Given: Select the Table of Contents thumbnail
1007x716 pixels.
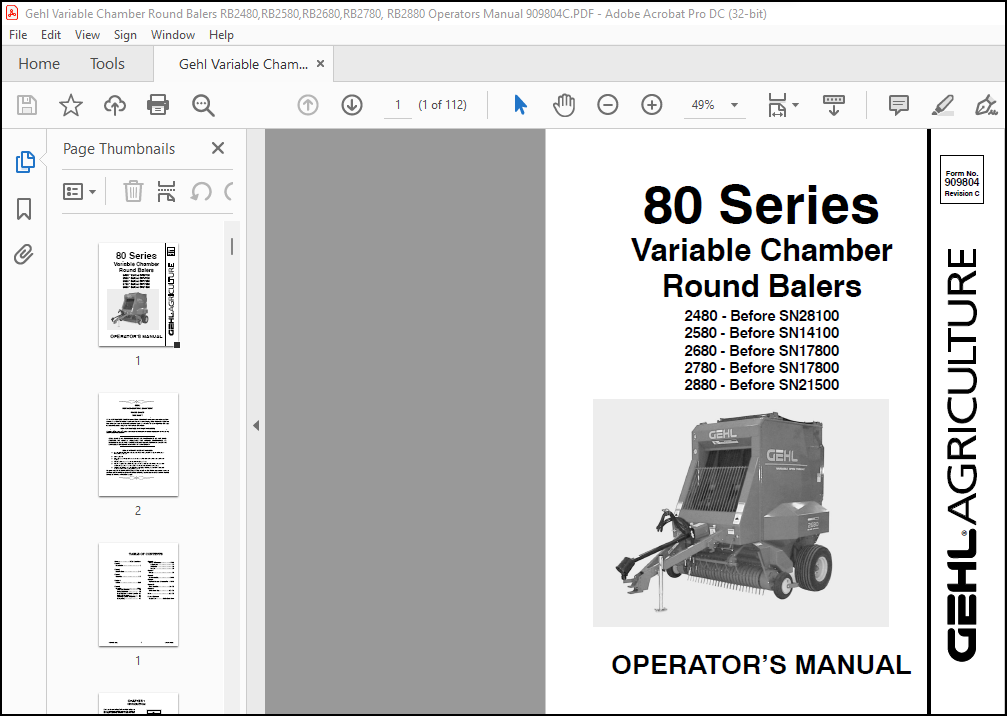Looking at the screenshot, I should pyautogui.click(x=139, y=595).
